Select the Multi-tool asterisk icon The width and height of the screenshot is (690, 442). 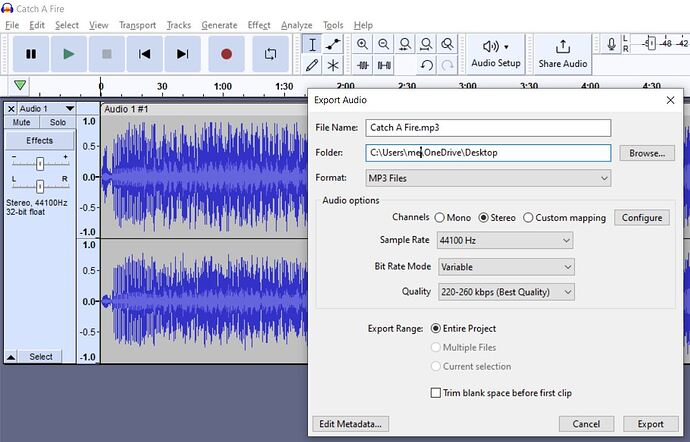click(x=333, y=66)
